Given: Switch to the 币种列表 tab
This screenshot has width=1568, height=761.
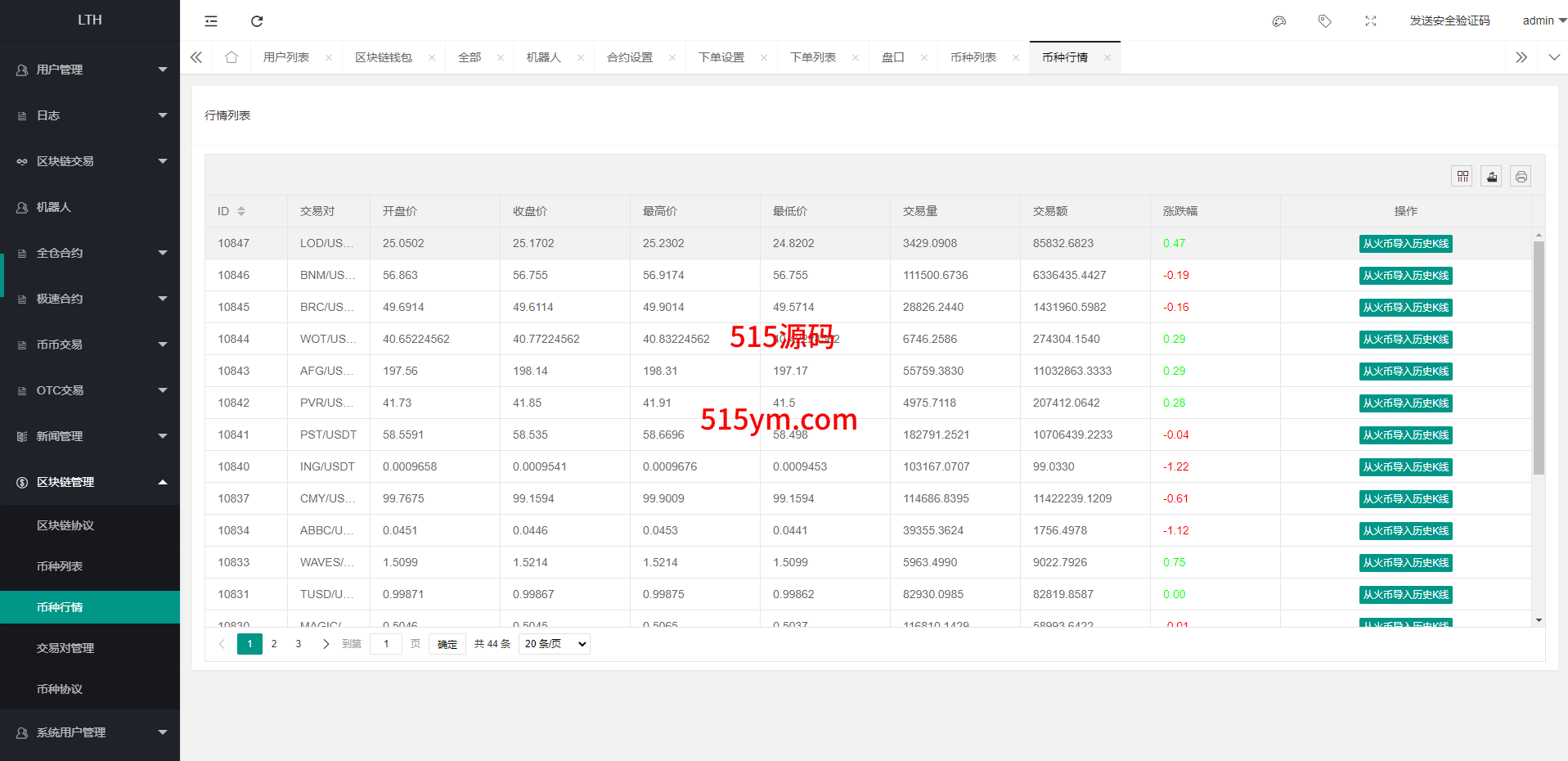Looking at the screenshot, I should point(973,57).
